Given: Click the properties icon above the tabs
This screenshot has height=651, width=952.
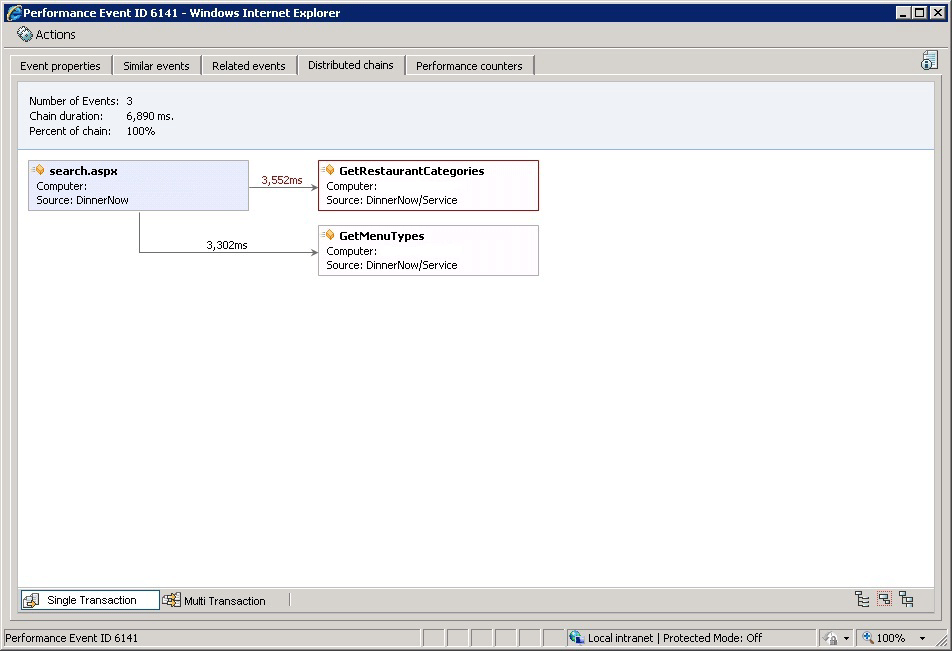Looking at the screenshot, I should pyautogui.click(x=929, y=60).
